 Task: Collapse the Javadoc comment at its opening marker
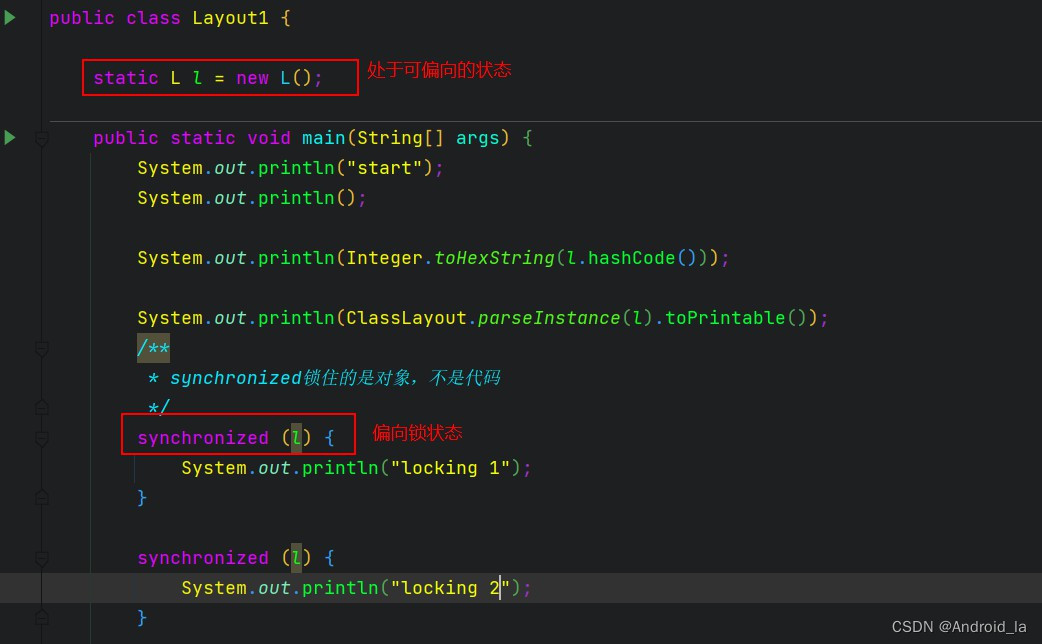point(42,348)
